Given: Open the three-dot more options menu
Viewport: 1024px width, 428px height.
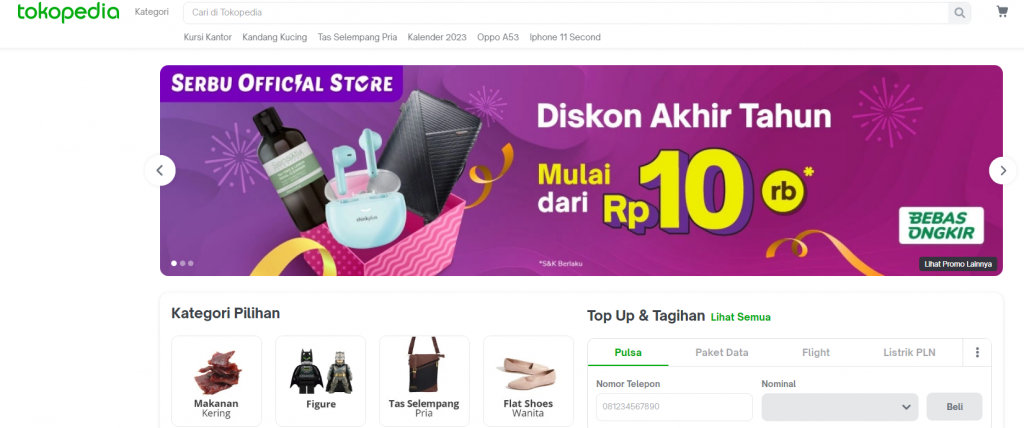Looking at the screenshot, I should (x=977, y=352).
